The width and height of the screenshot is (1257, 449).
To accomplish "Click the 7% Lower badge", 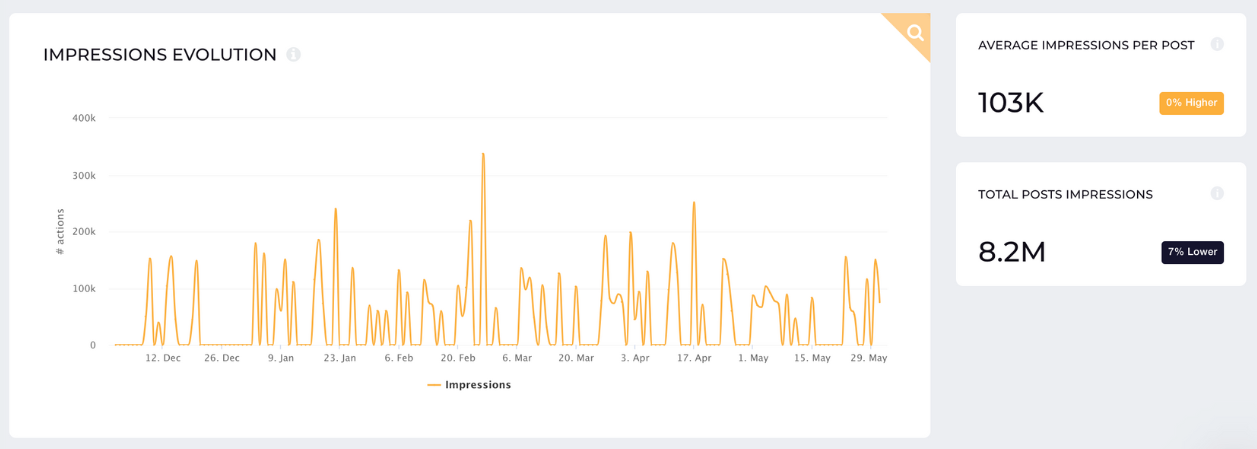I will click(1192, 252).
